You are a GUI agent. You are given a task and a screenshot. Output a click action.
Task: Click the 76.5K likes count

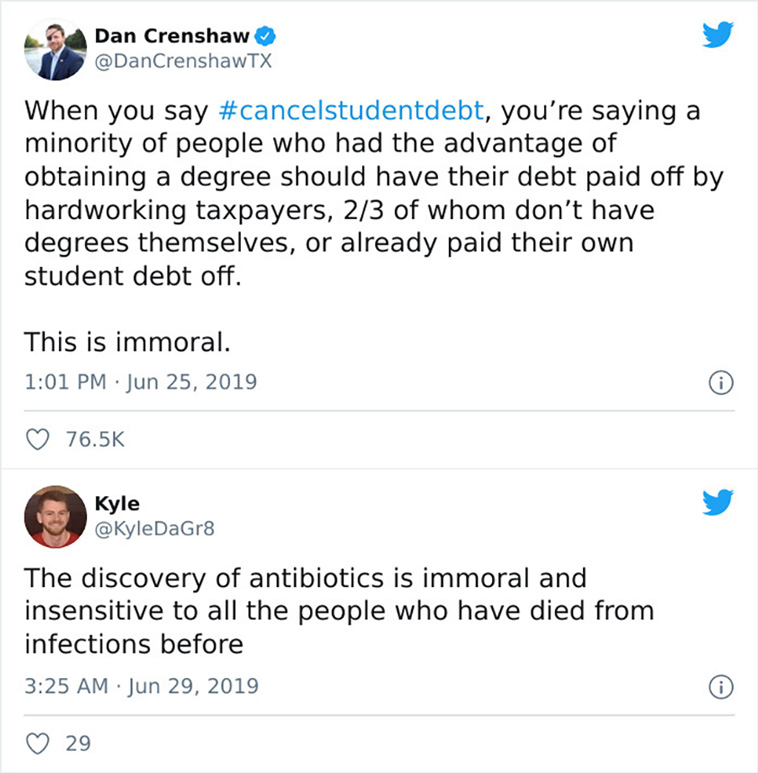(95, 439)
